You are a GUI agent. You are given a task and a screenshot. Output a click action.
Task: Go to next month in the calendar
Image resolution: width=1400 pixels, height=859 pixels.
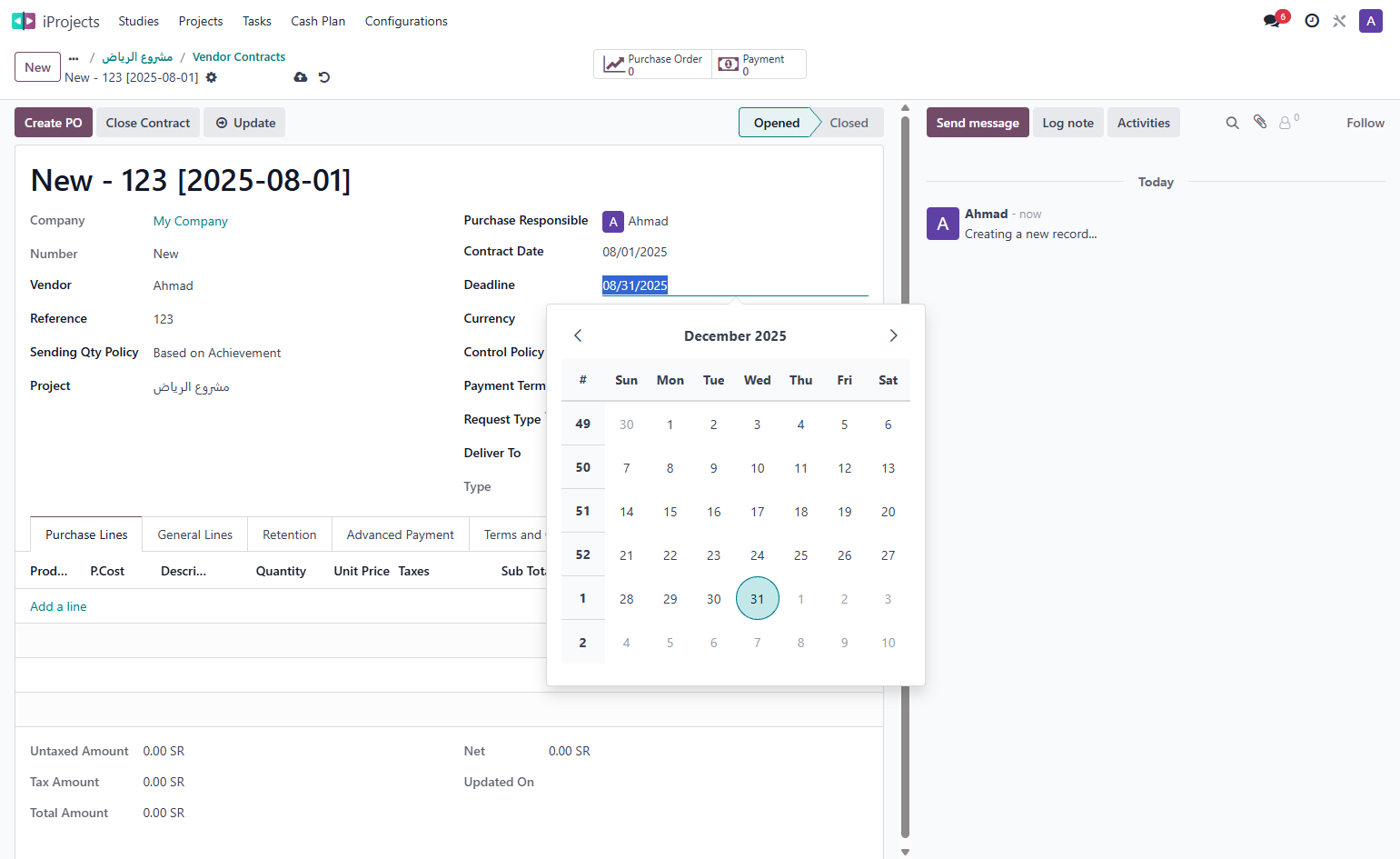893,335
